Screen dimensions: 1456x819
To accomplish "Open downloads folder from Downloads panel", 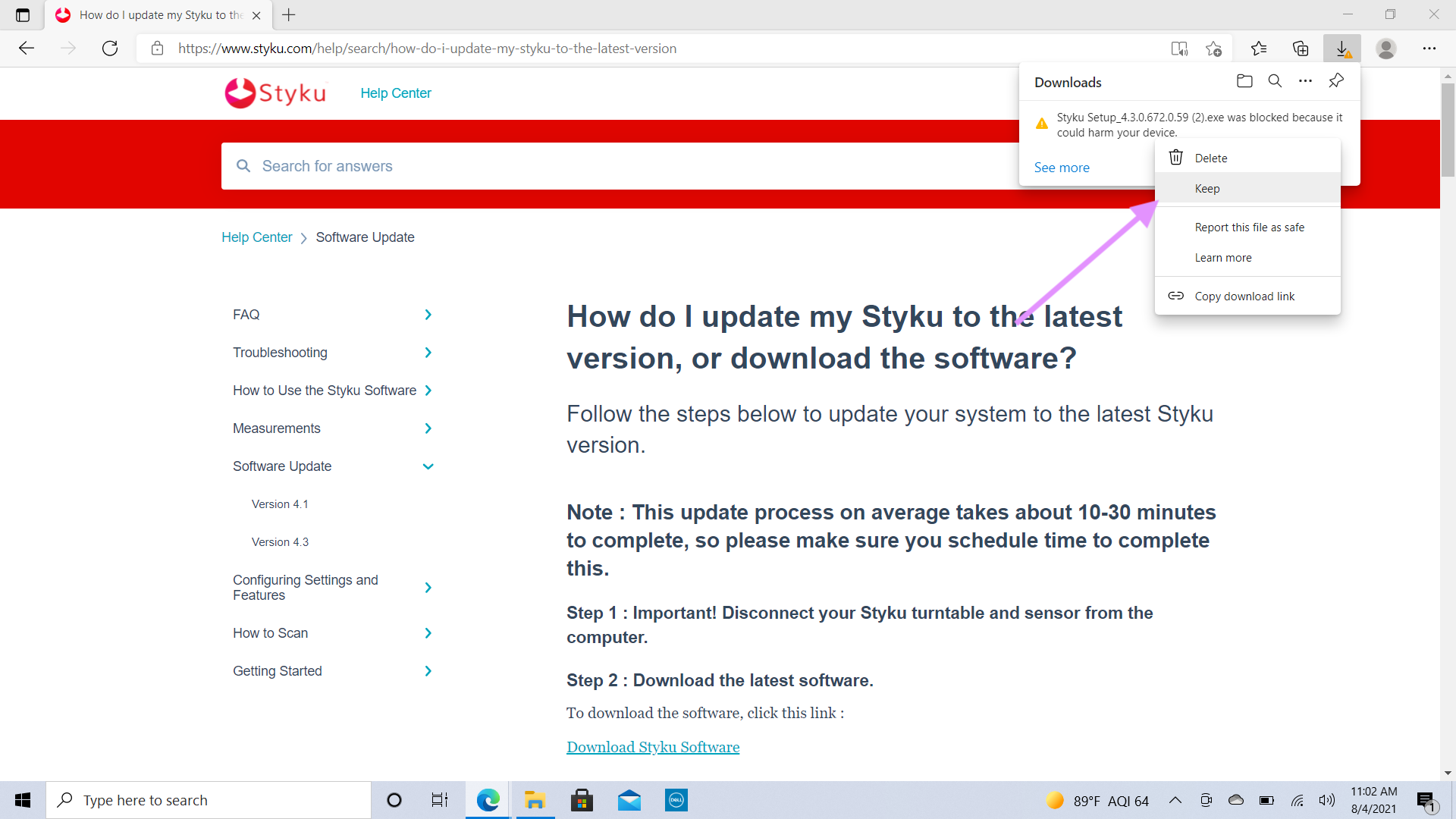I will click(1244, 81).
